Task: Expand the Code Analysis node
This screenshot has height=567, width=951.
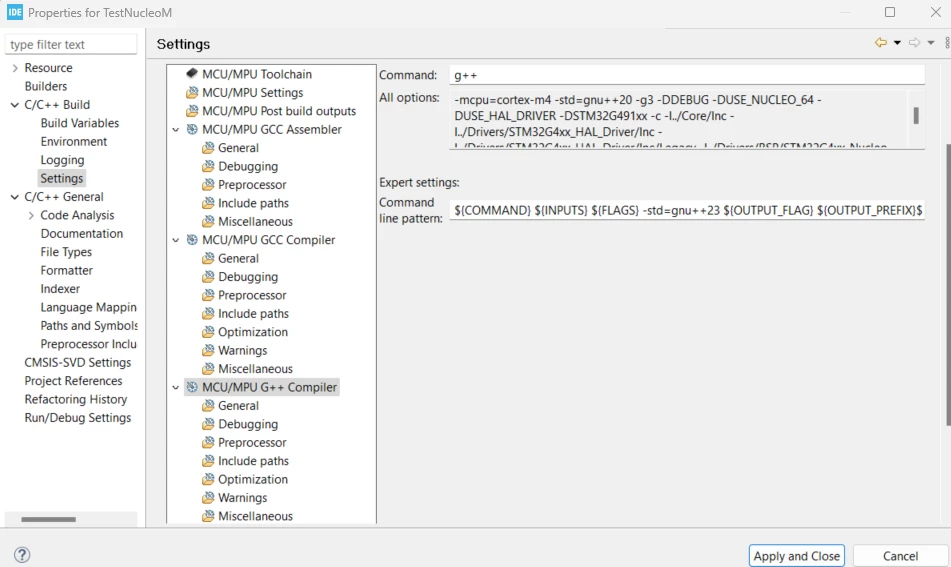Action: coord(31,215)
